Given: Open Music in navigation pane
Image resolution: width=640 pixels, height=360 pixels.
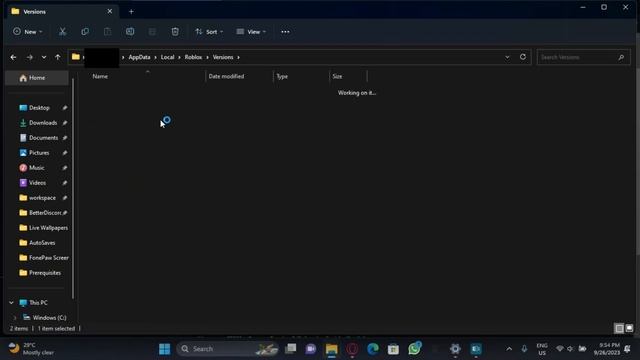Looking at the screenshot, I should click(36, 168).
